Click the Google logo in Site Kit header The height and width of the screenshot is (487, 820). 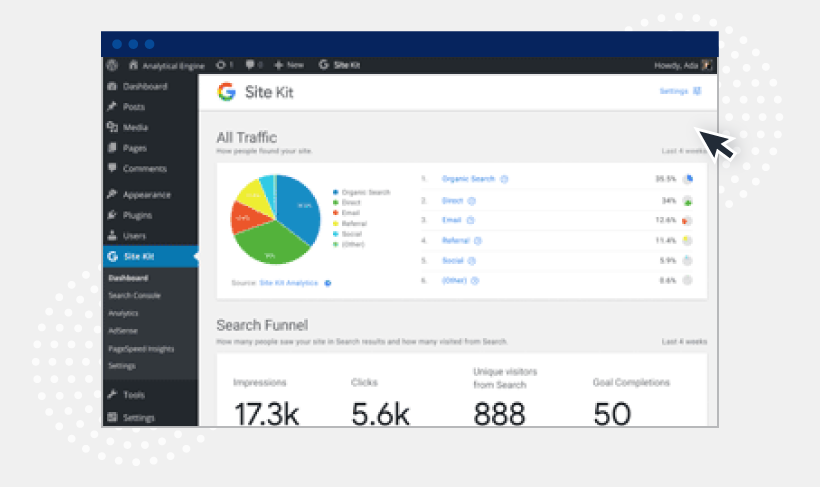click(x=226, y=92)
